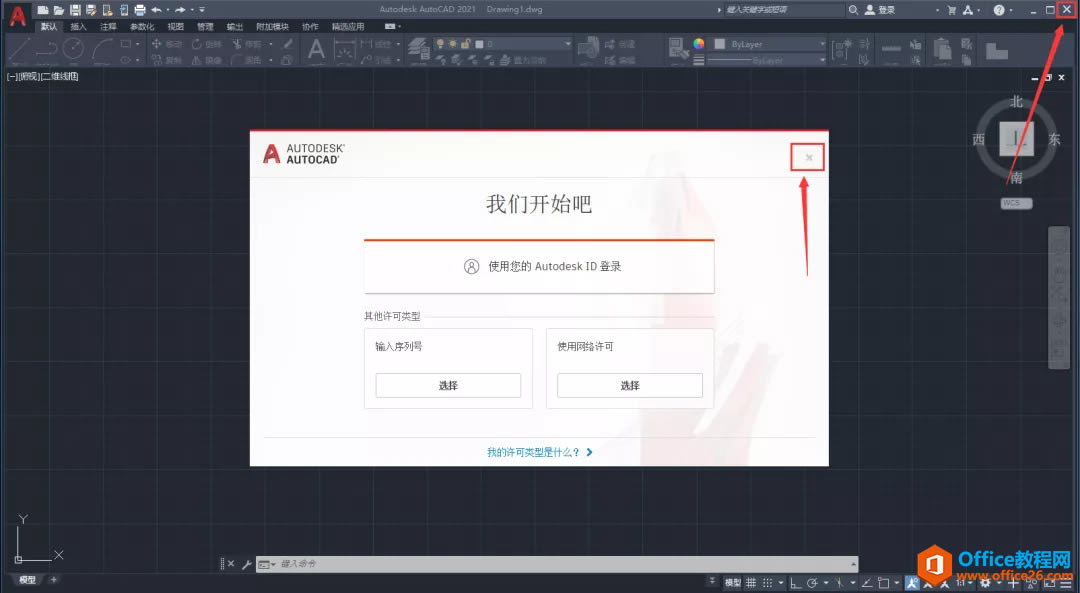Close the AutoCAD licensing dialog
The image size is (1080, 593).
[x=809, y=158]
